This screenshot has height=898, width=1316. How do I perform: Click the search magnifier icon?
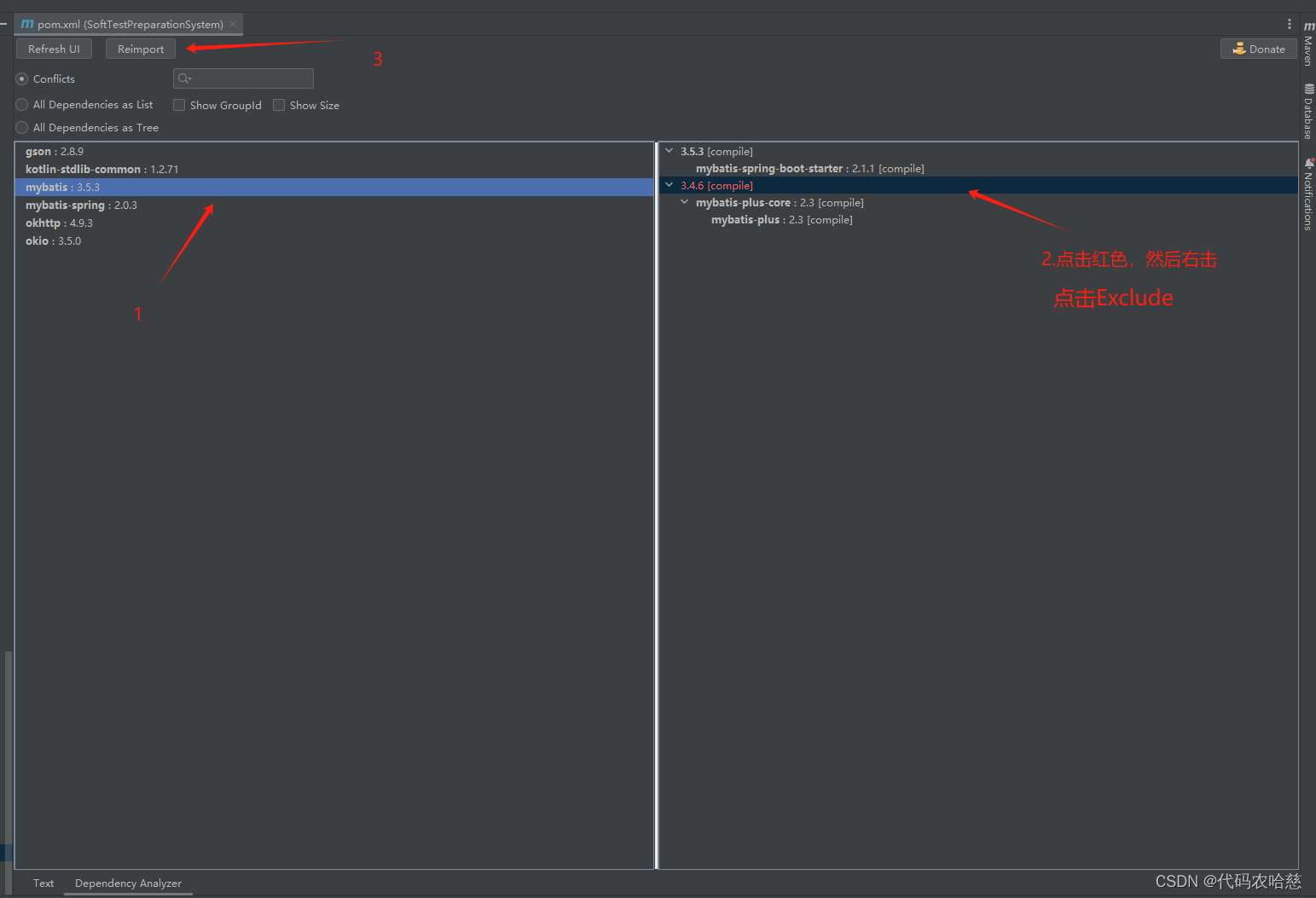[184, 78]
